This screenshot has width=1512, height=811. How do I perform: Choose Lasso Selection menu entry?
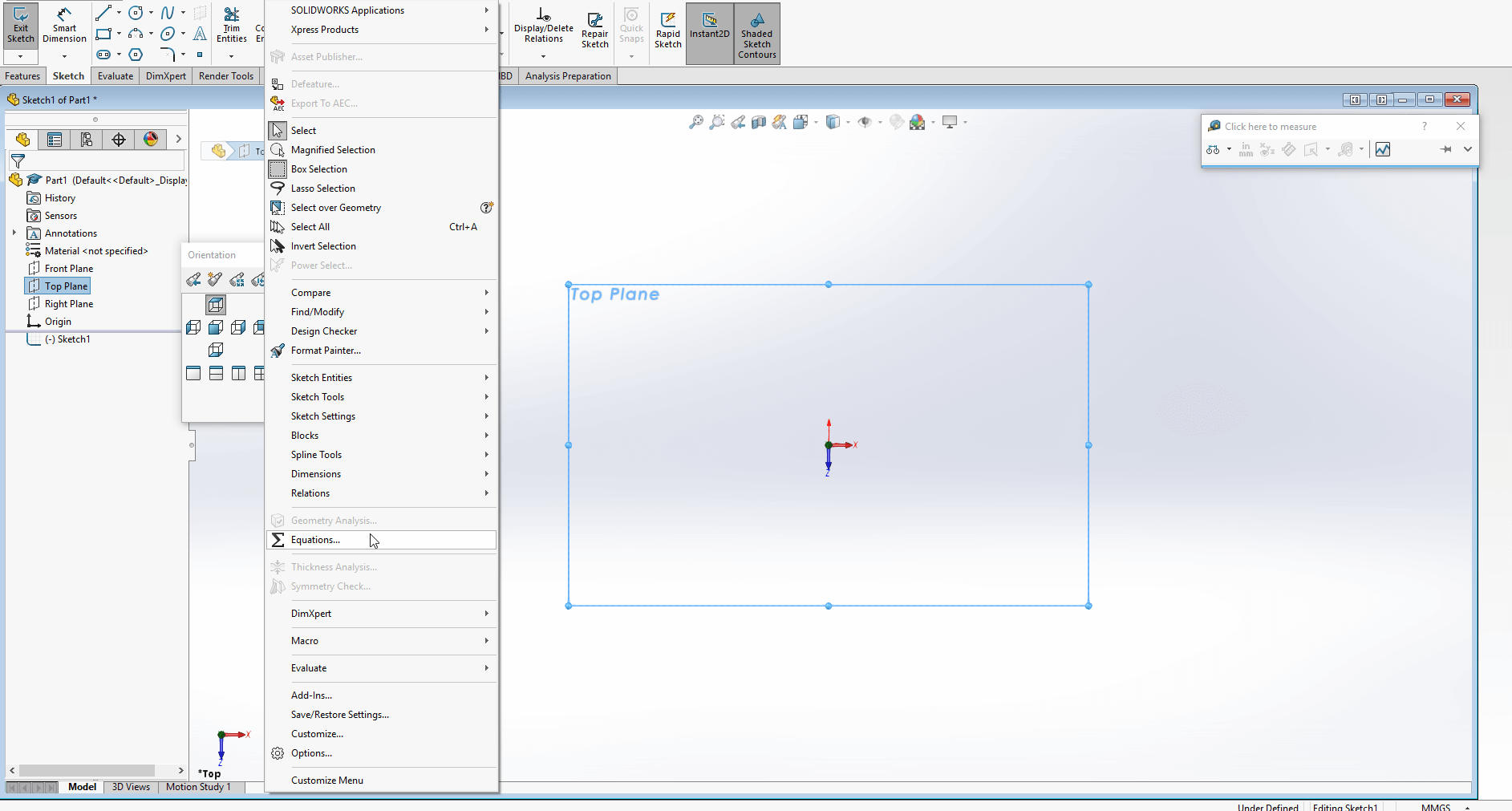click(382, 189)
